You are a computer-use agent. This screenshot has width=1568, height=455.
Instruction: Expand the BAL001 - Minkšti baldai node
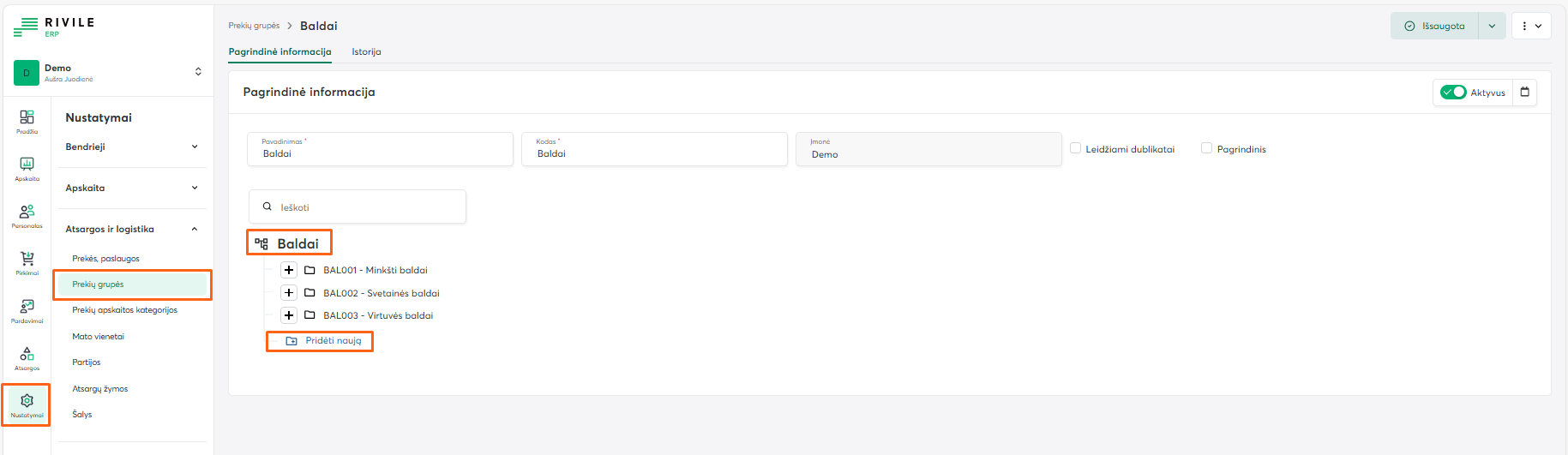pyautogui.click(x=289, y=270)
